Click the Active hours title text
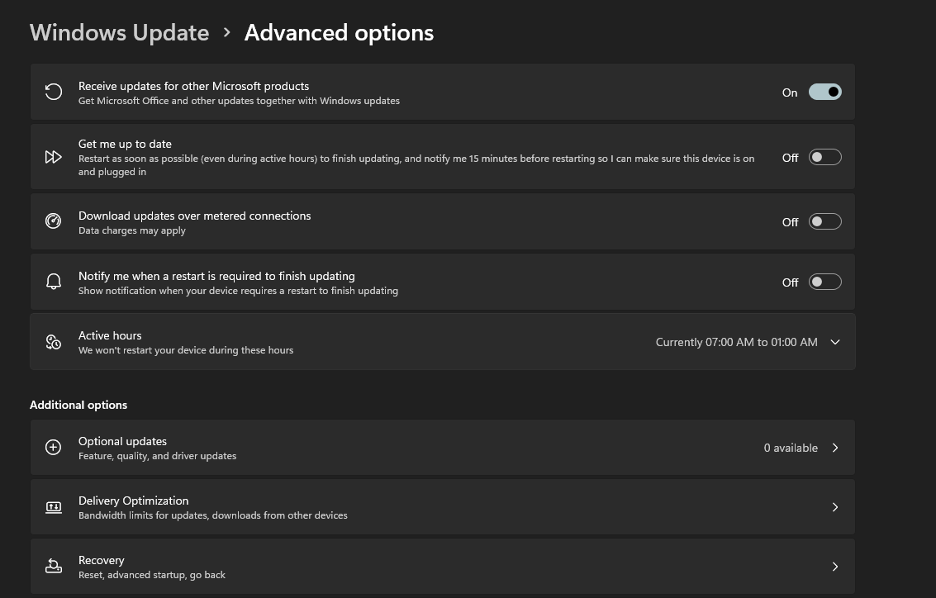This screenshot has height=598, width=936. click(110, 335)
